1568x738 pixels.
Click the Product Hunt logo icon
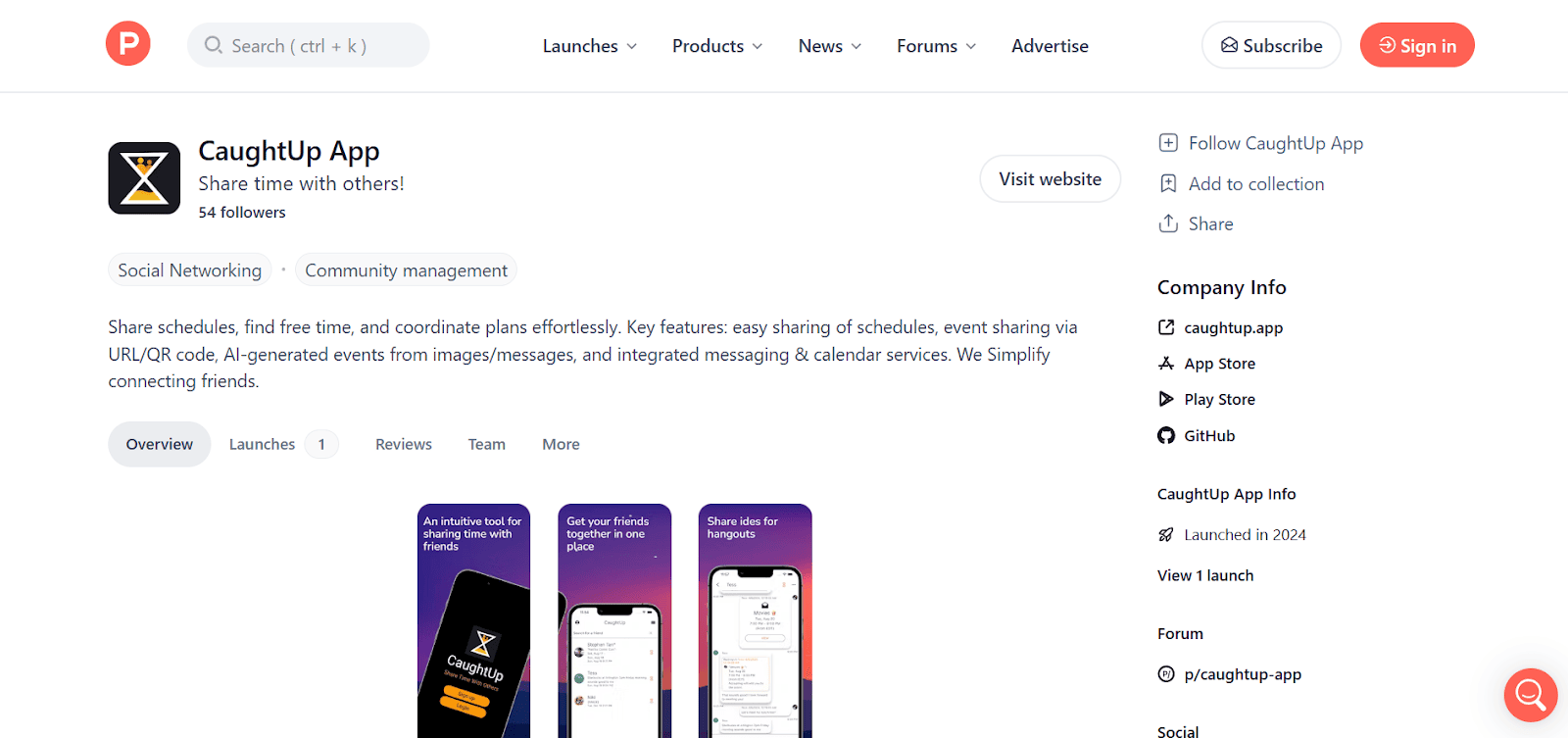pos(128,44)
